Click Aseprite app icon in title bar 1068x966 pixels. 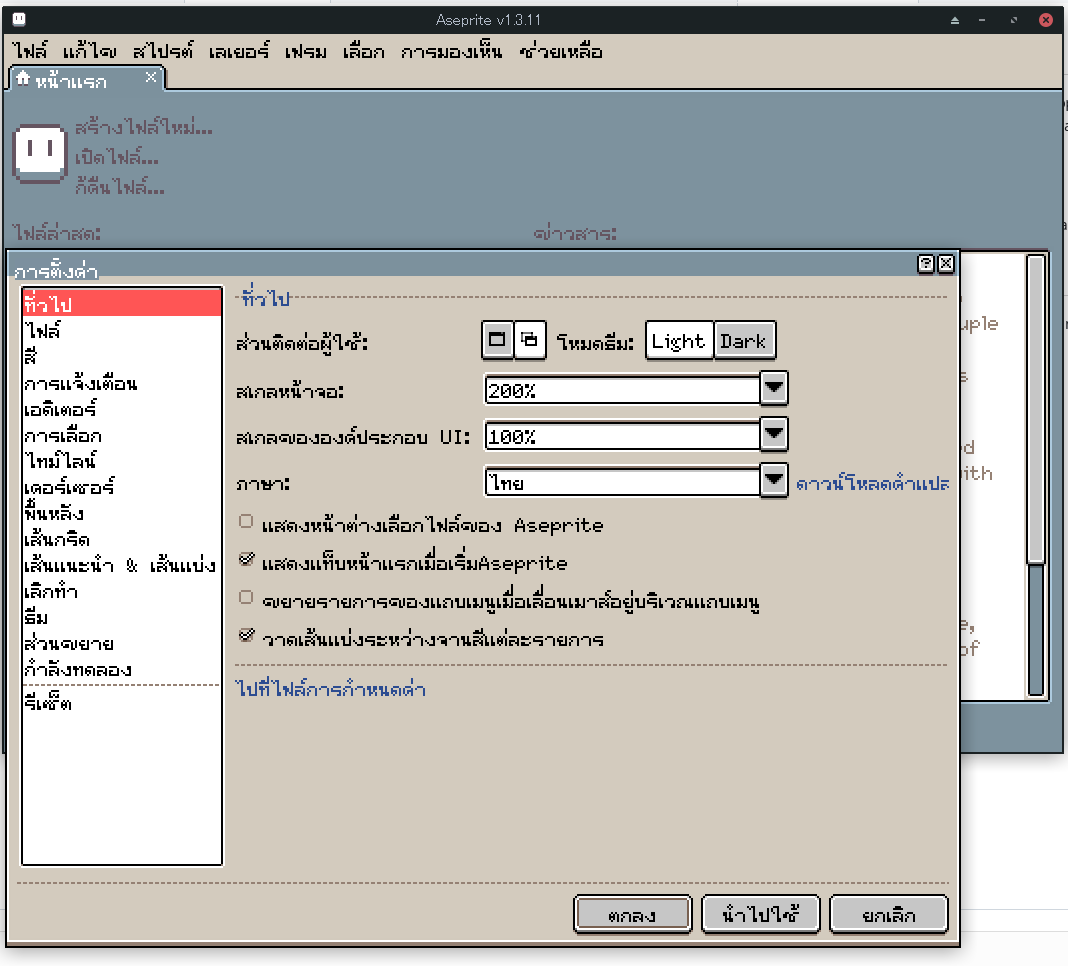[x=19, y=19]
